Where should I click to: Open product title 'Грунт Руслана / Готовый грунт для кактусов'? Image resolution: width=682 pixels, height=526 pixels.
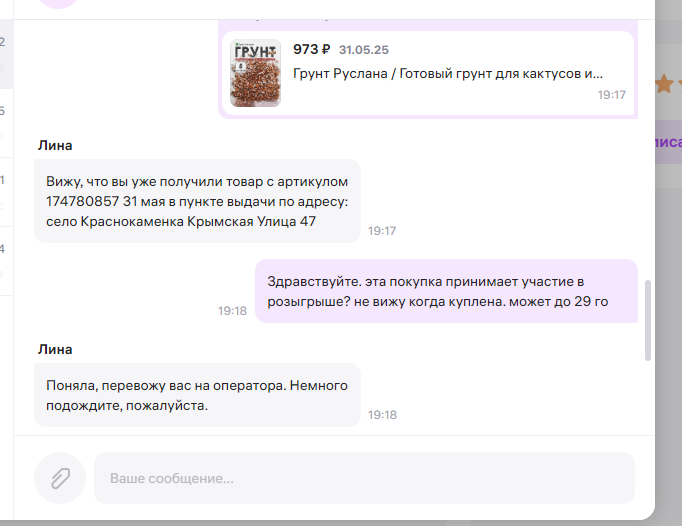coord(448,74)
